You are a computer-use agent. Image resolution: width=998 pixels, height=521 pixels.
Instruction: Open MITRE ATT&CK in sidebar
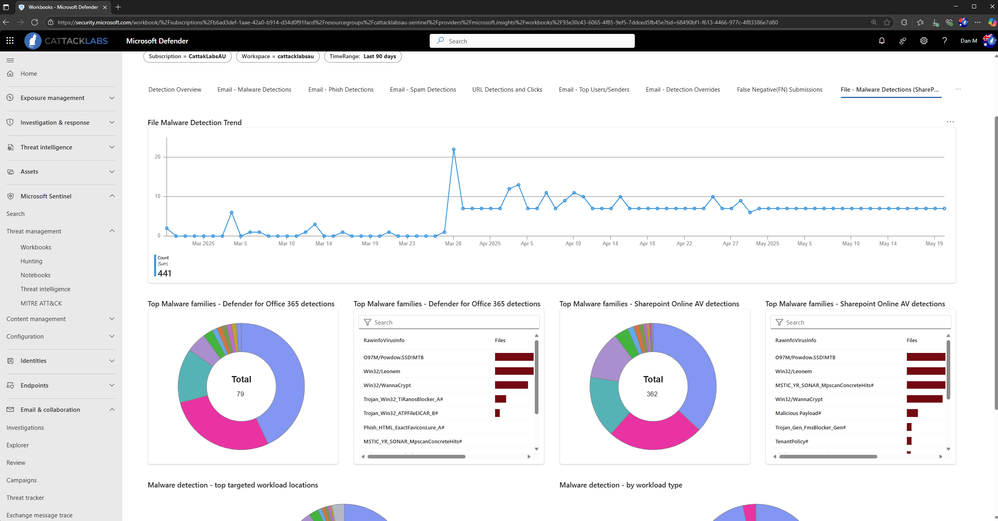(x=41, y=303)
